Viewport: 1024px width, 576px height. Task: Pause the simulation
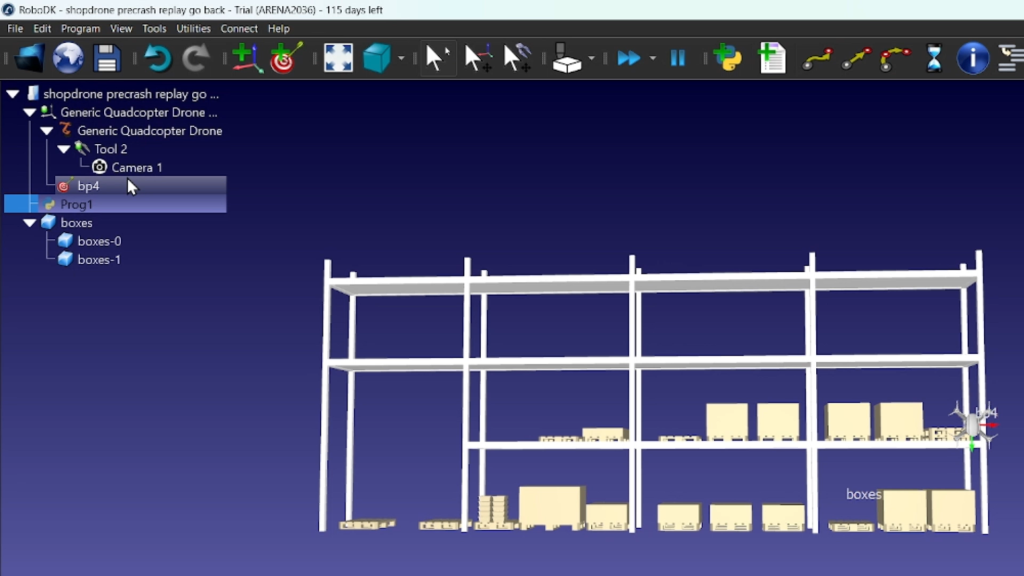click(678, 58)
